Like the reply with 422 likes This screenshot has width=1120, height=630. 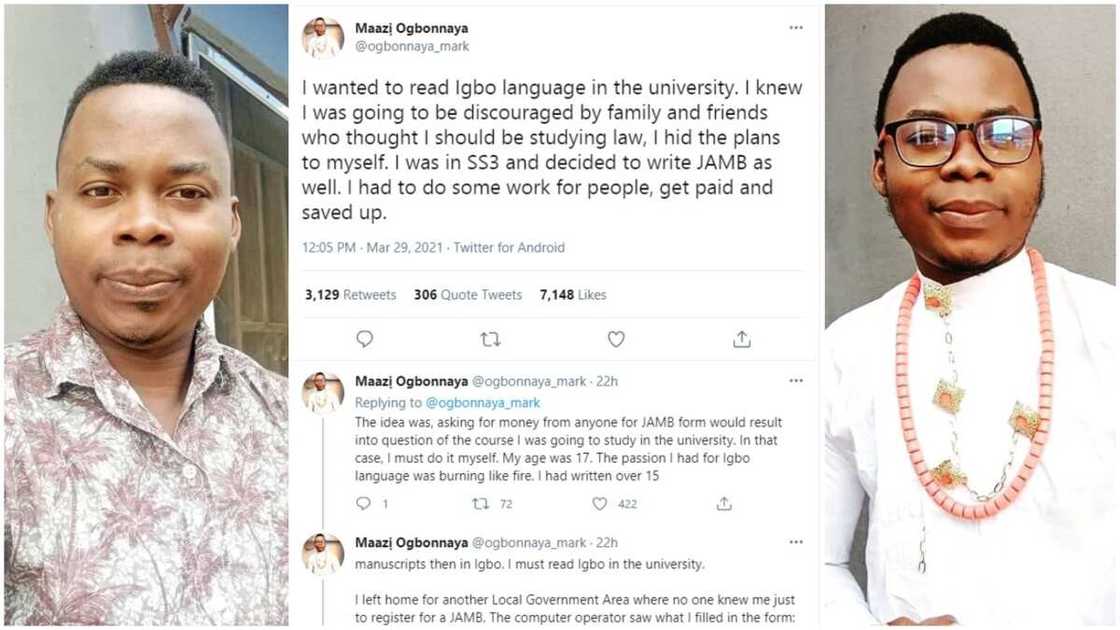[600, 504]
